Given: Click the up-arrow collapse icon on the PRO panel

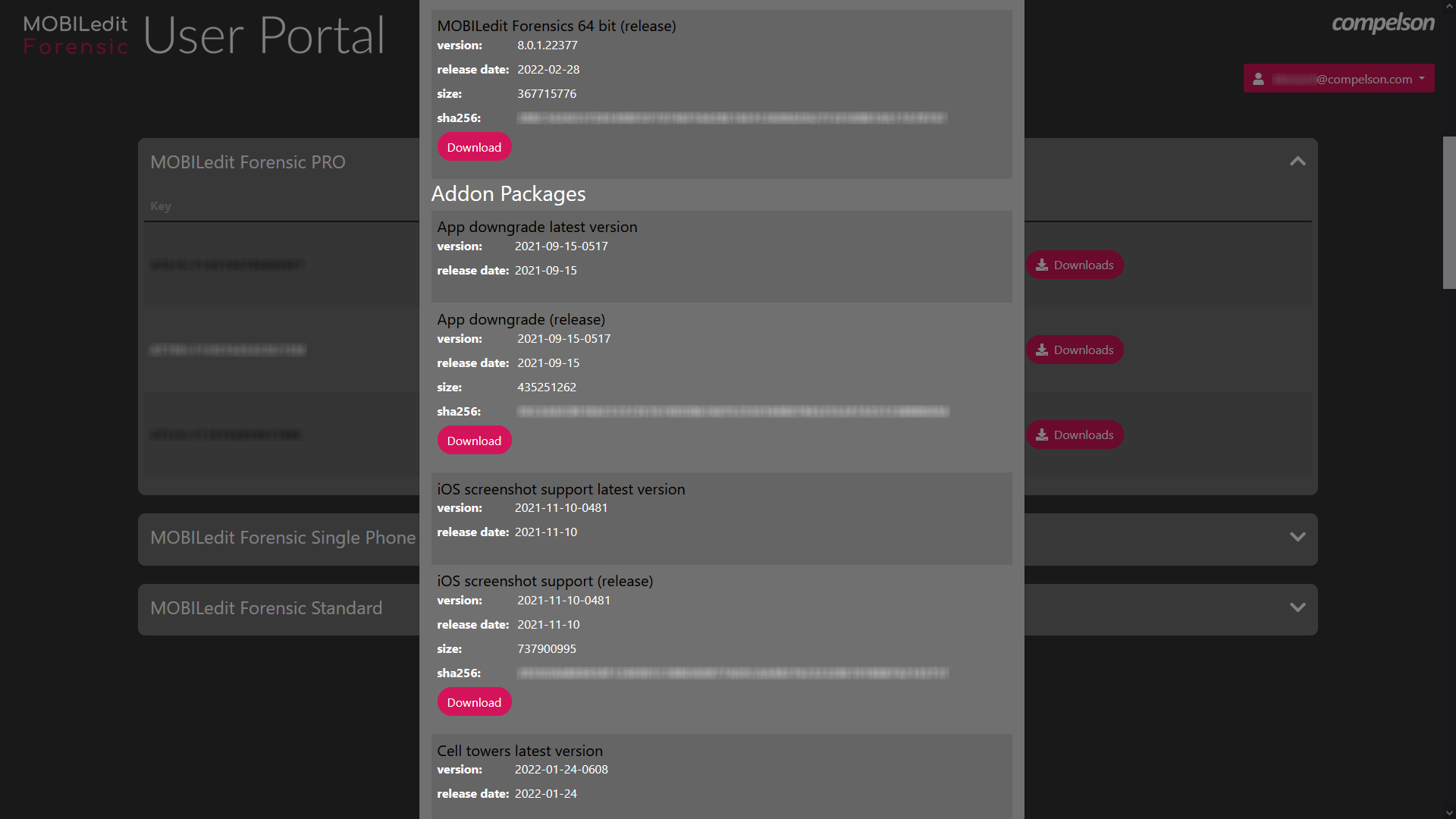Looking at the screenshot, I should tap(1297, 162).
